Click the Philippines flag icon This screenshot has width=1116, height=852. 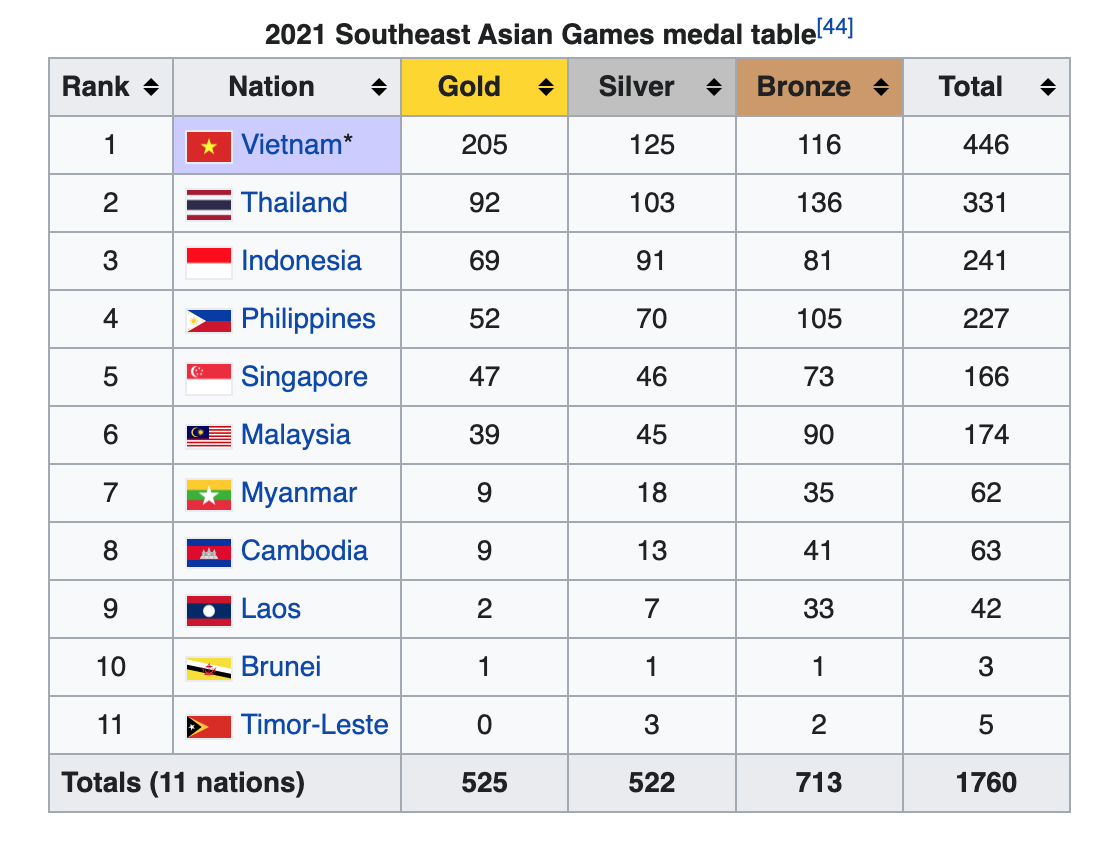click(209, 320)
